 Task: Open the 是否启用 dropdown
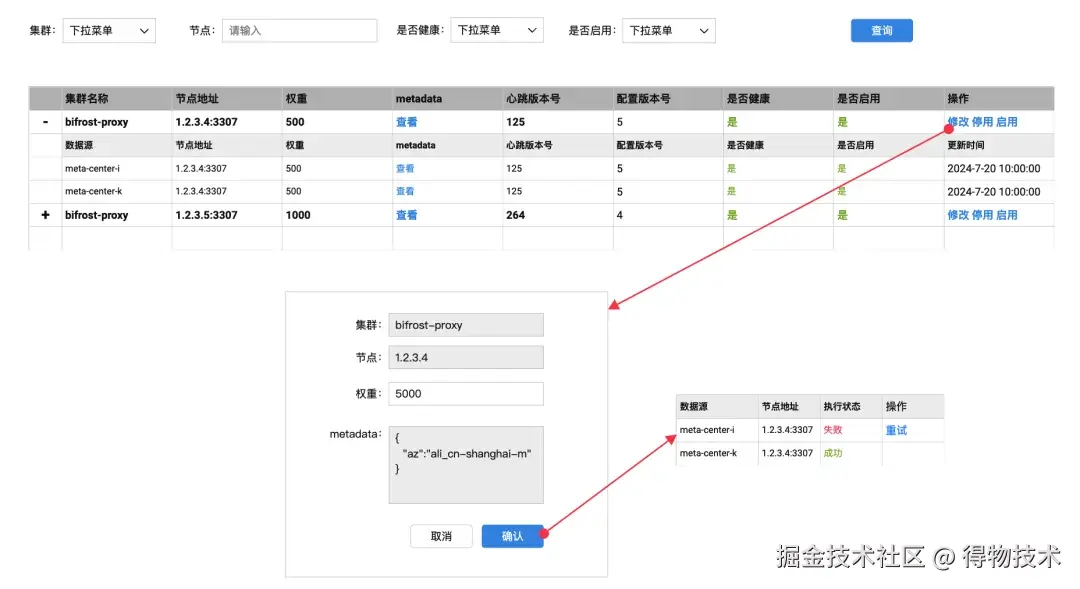[667, 30]
